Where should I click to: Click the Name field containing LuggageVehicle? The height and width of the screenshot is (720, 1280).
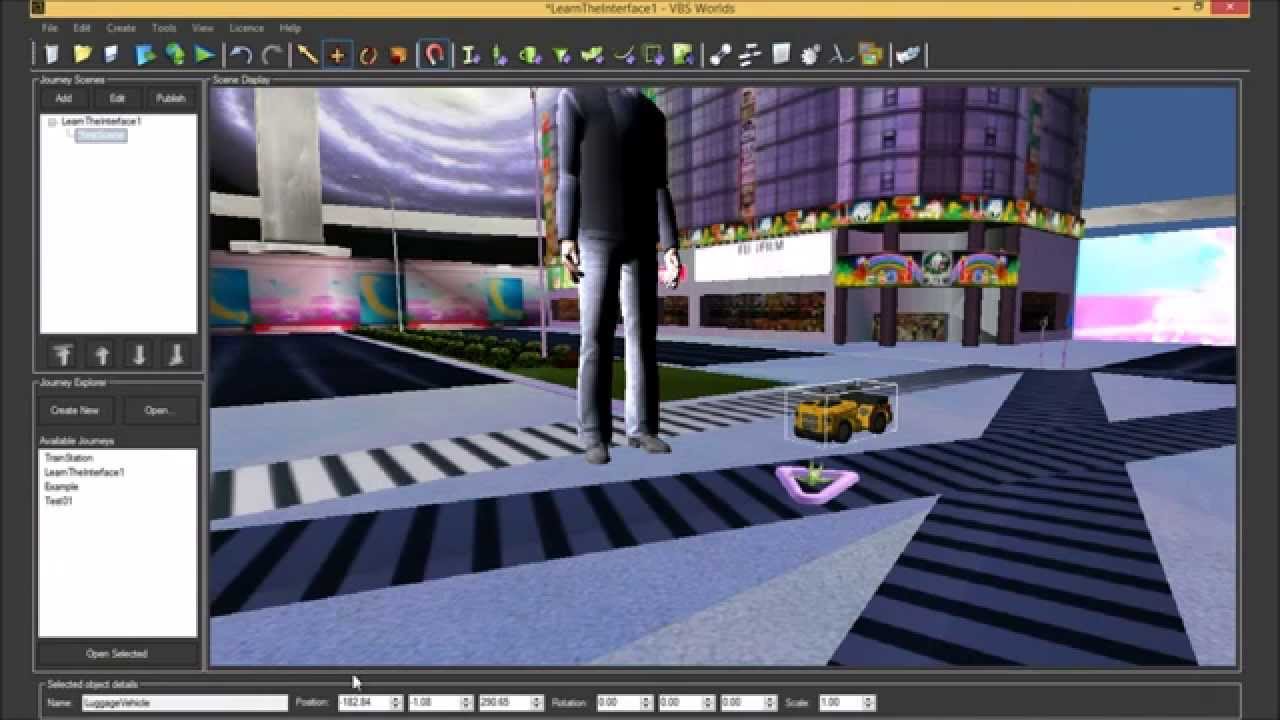(x=183, y=703)
